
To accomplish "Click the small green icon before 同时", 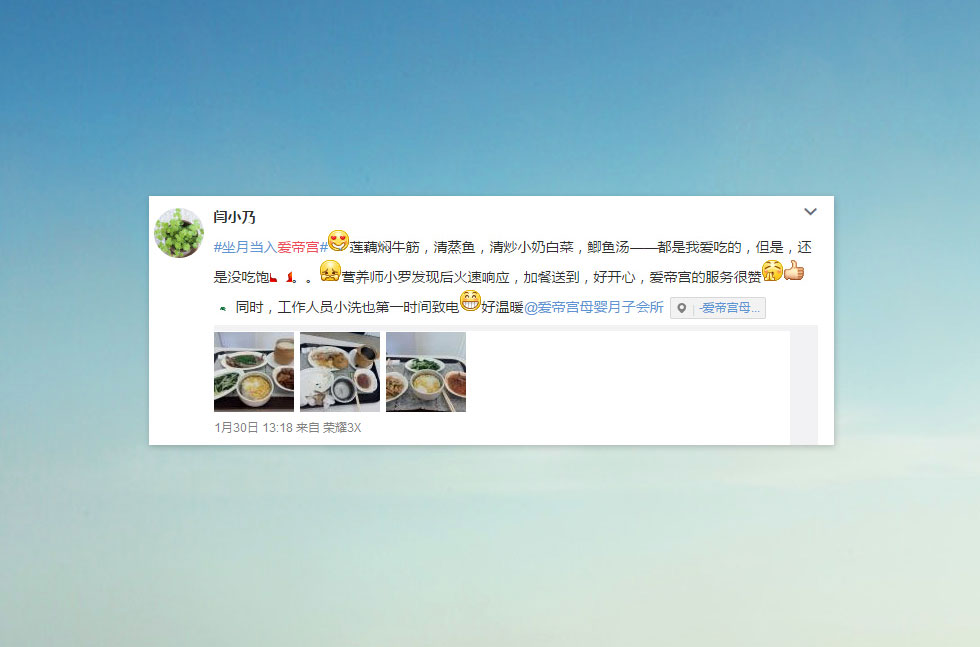I will tap(222, 308).
